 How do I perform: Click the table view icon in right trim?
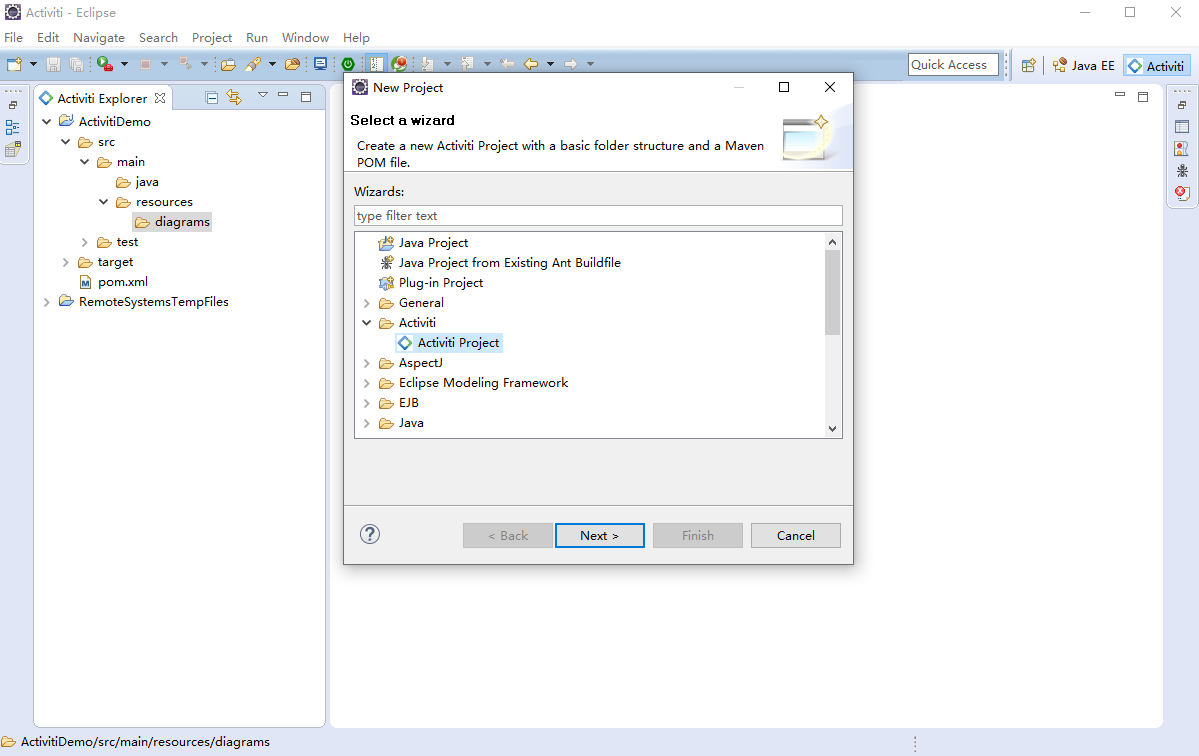point(1182,127)
